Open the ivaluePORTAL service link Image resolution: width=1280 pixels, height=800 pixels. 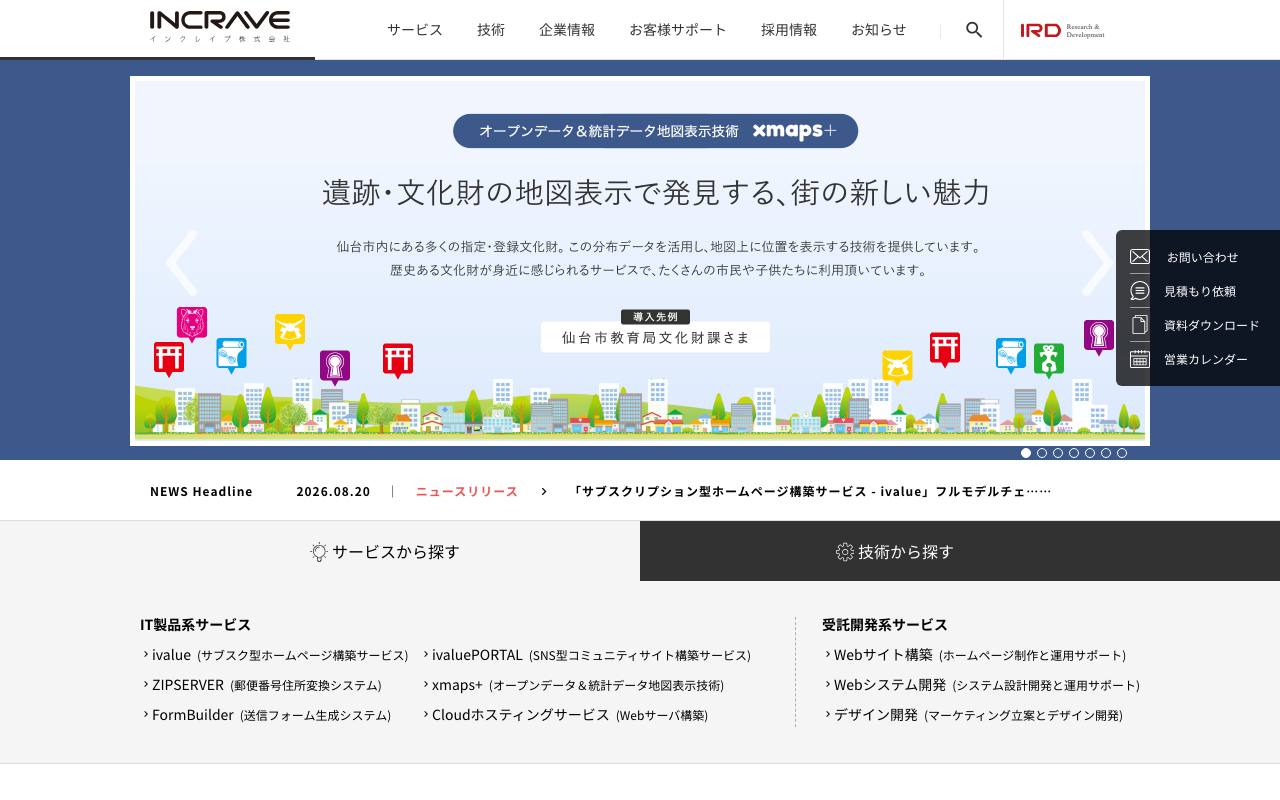587,655
